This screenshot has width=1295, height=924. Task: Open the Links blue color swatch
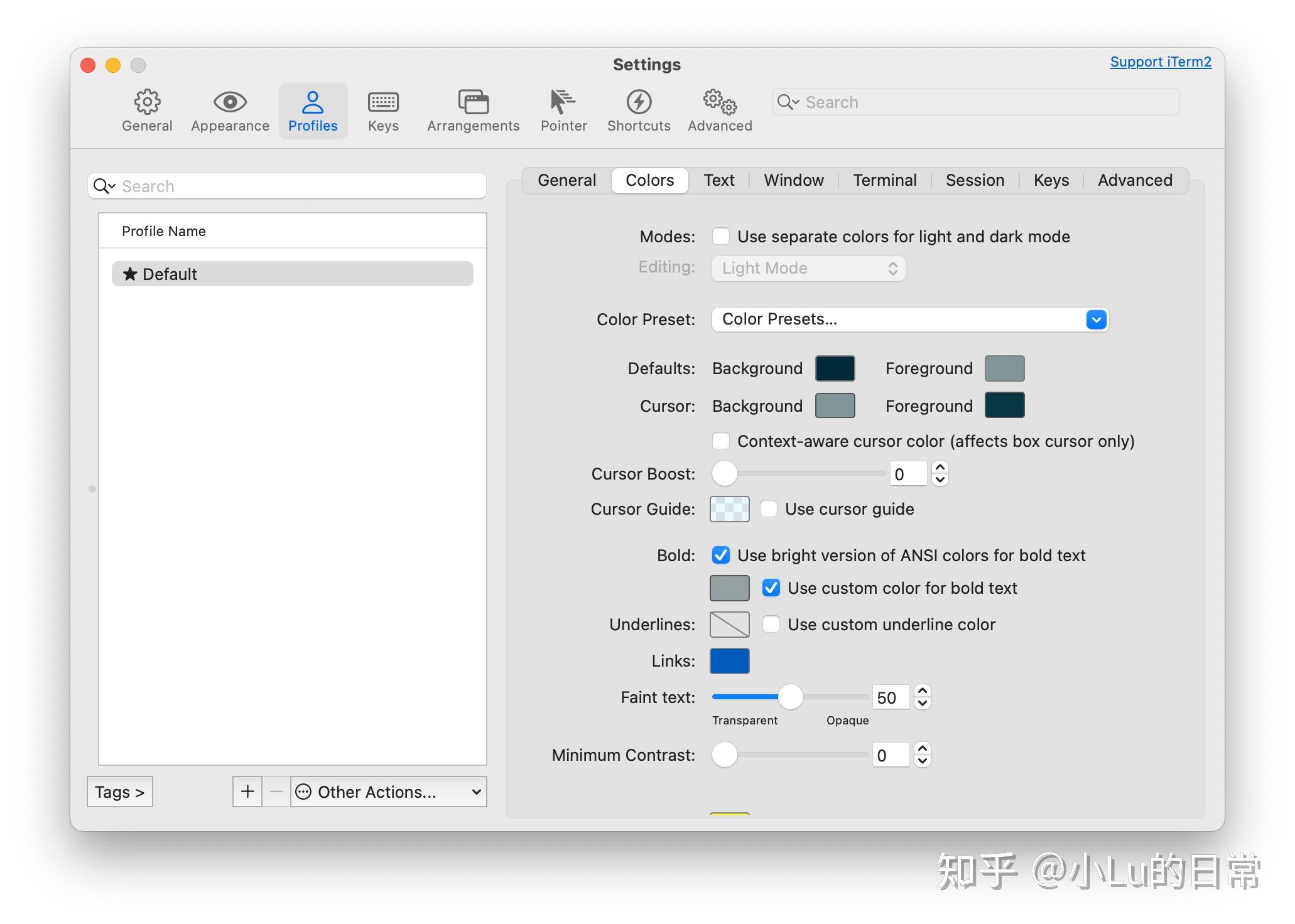pyautogui.click(x=729, y=661)
